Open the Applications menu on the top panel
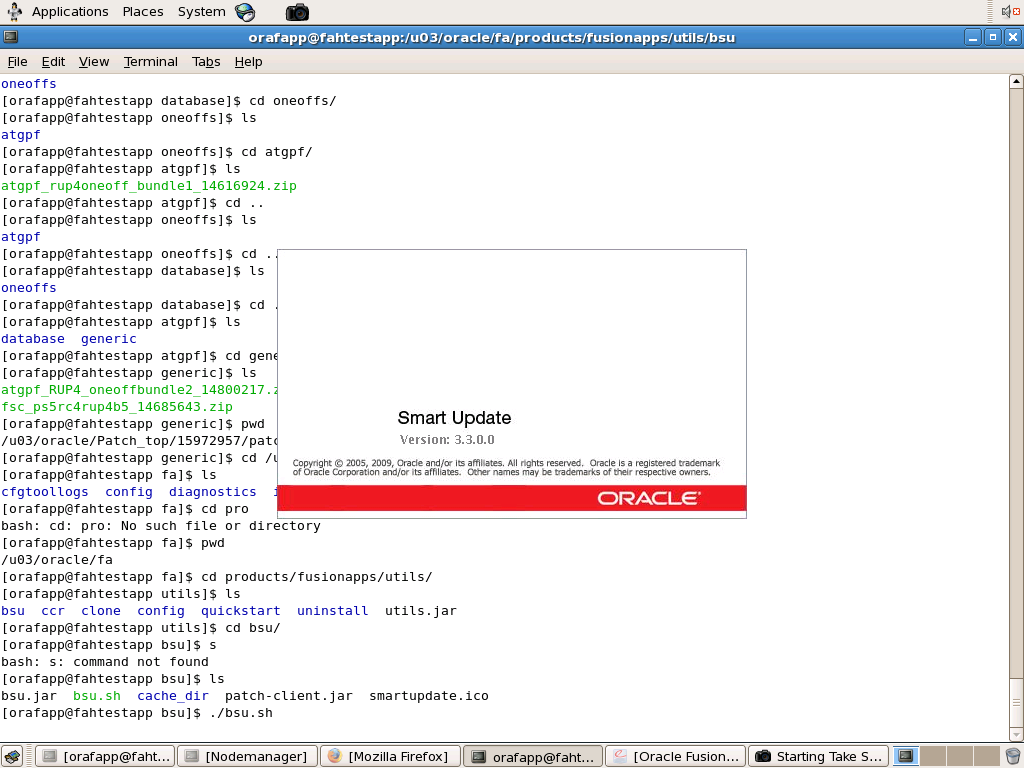Image resolution: width=1024 pixels, height=768 pixels. pos(70,12)
